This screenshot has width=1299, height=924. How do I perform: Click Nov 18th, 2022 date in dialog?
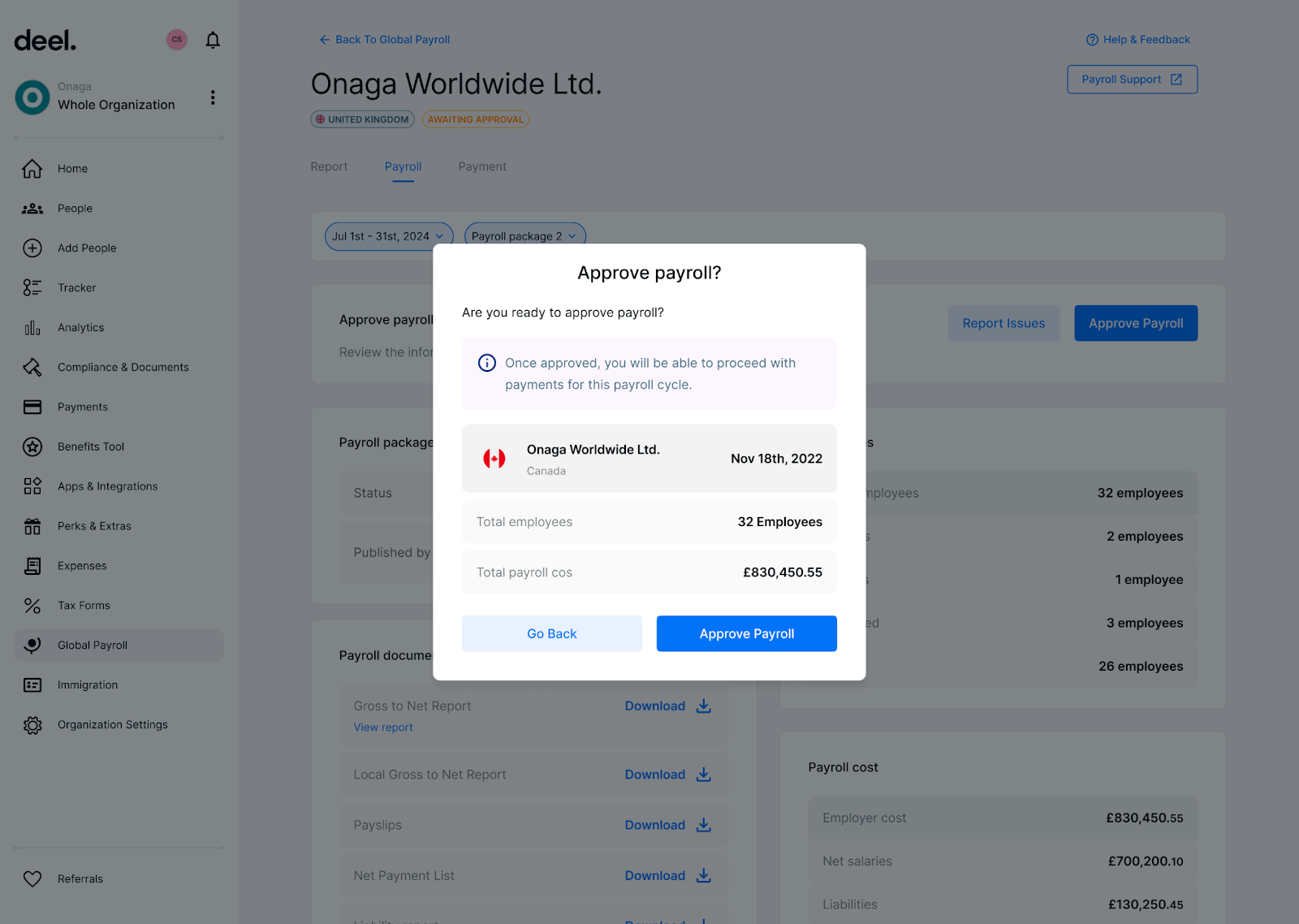(x=776, y=459)
